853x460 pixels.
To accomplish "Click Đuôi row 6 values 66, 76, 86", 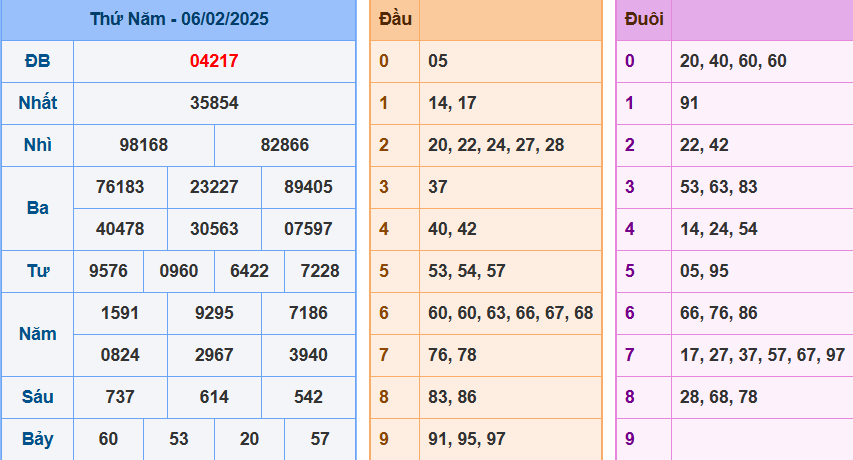I will 719,313.
